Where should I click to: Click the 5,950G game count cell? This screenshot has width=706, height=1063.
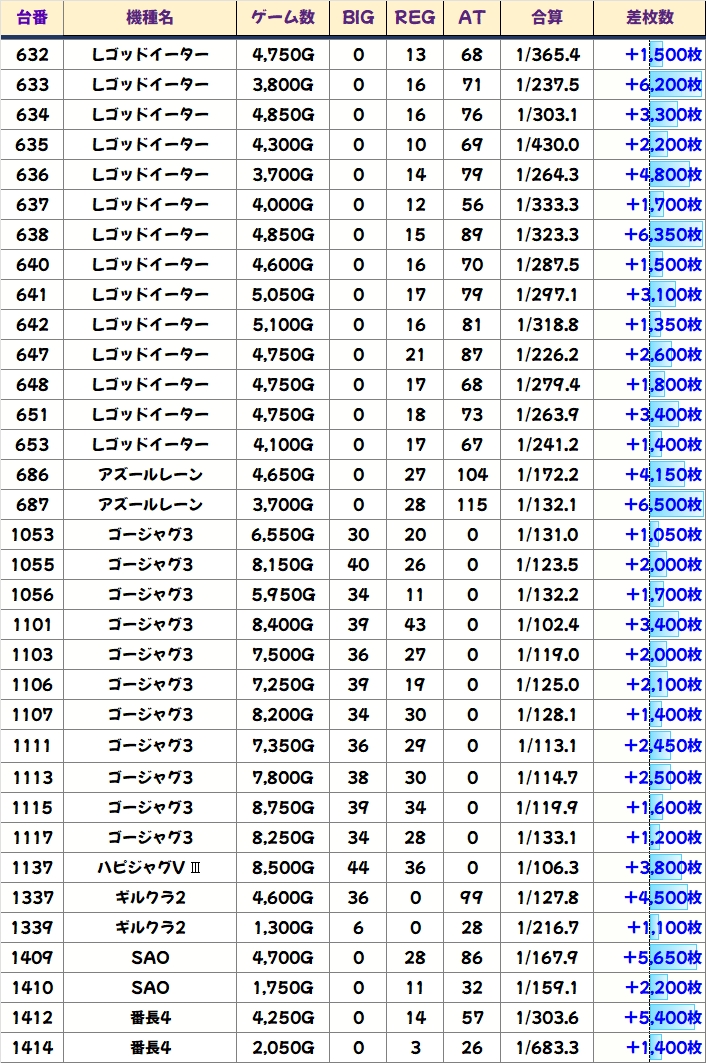[x=283, y=595]
